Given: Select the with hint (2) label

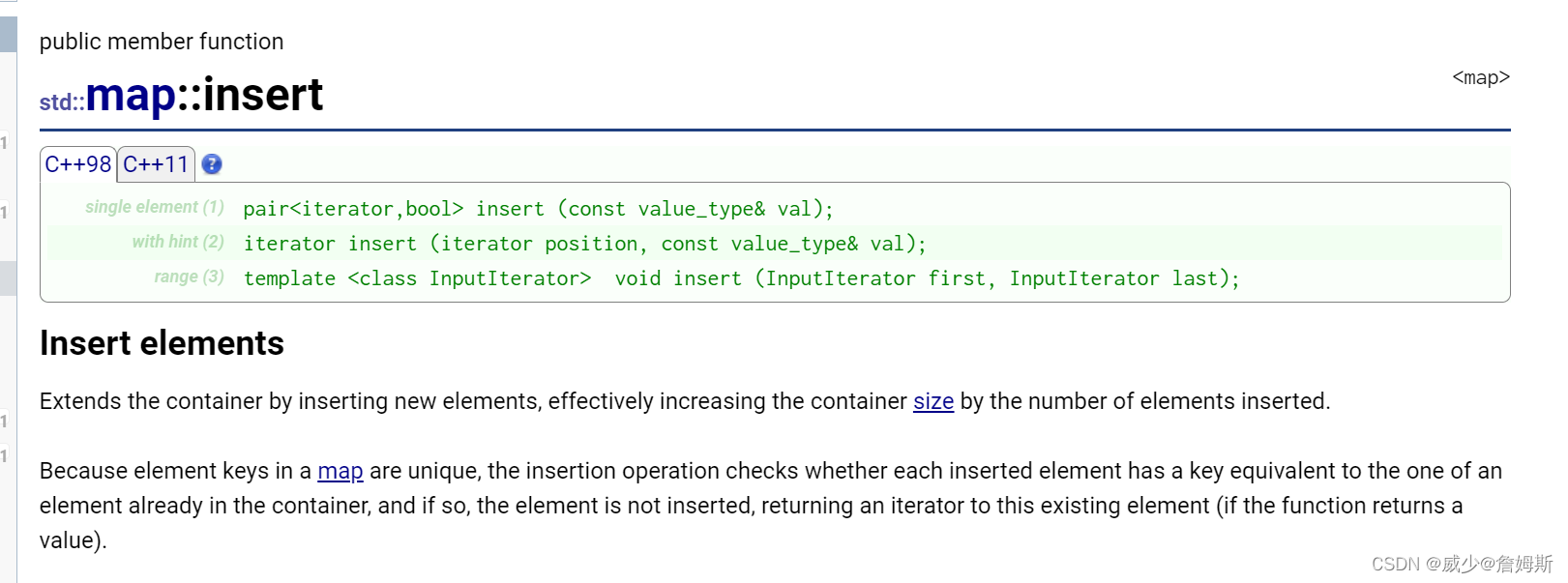Looking at the screenshot, I should tap(178, 242).
